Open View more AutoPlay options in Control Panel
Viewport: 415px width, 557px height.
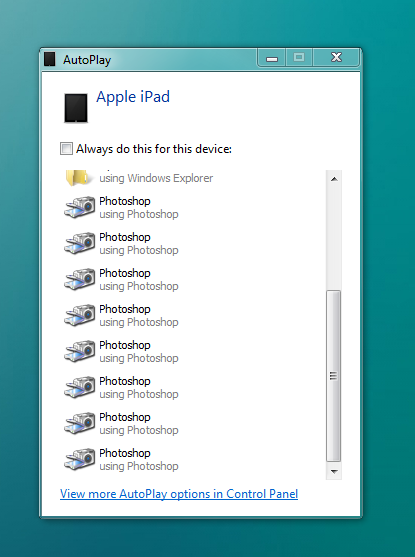point(179,494)
